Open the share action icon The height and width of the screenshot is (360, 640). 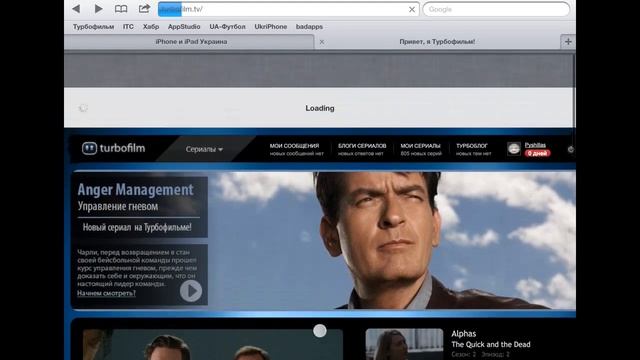coord(144,8)
